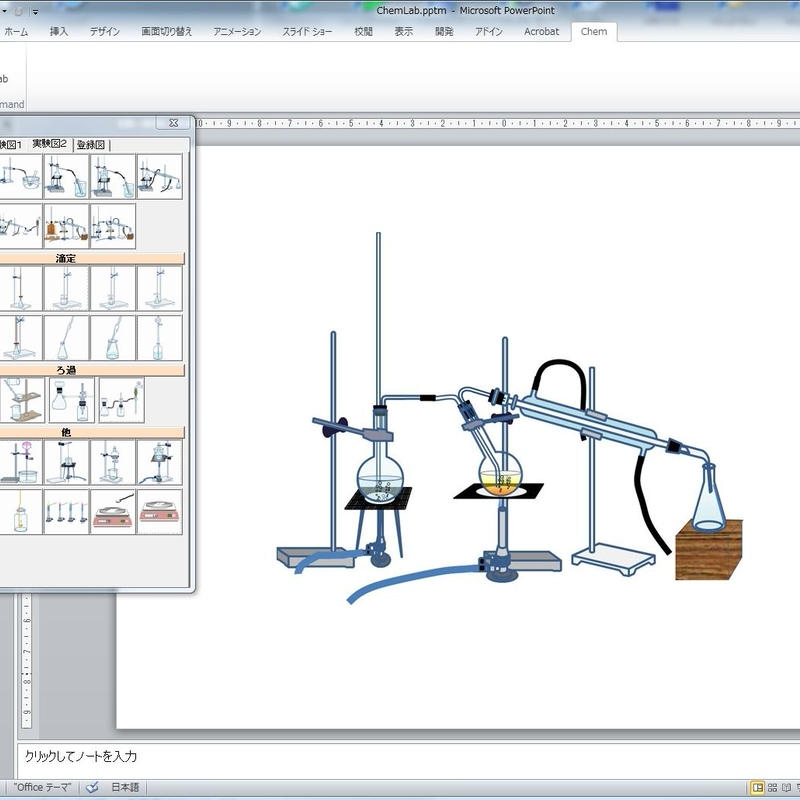Choose the heated flask with blue gas hose thumbnail
The height and width of the screenshot is (800, 800).
[x=160, y=462]
